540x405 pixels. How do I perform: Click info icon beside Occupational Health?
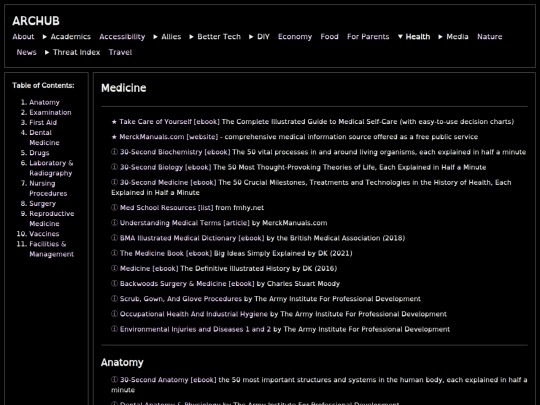tap(114, 313)
